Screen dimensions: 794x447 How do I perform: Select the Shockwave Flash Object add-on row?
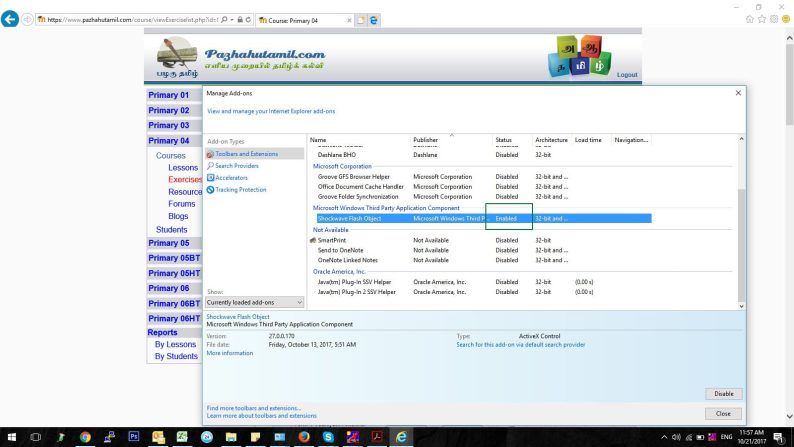(x=484, y=219)
